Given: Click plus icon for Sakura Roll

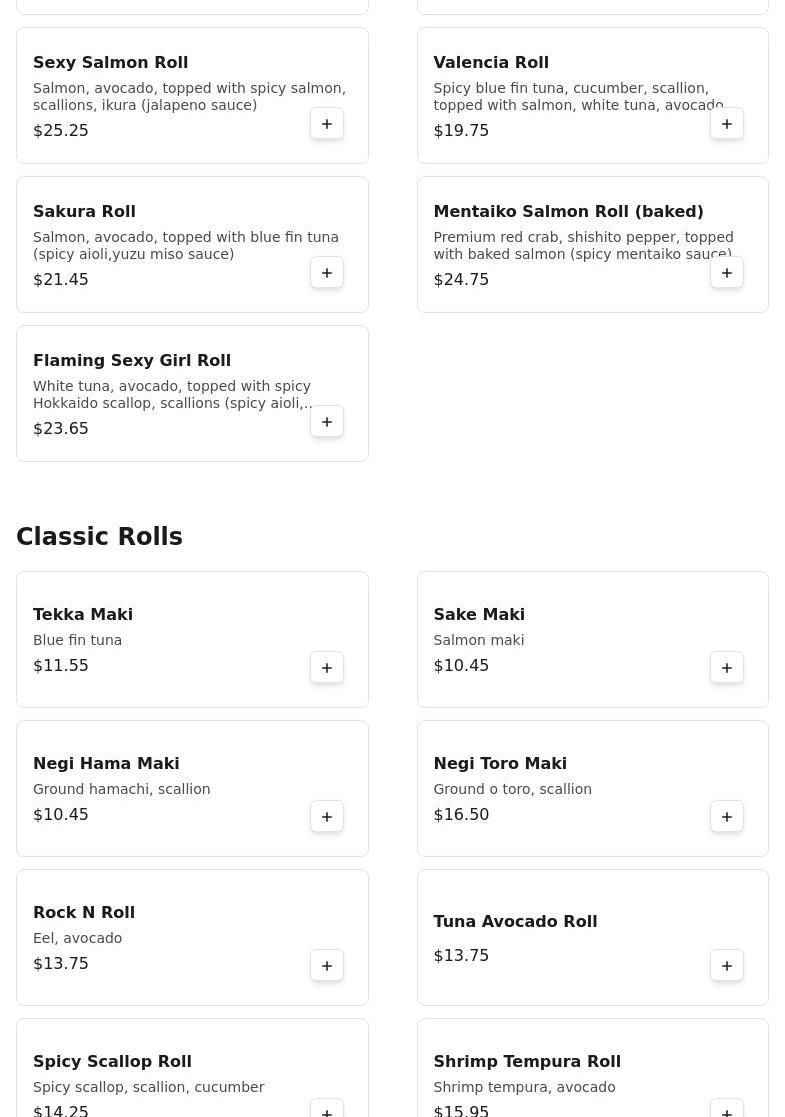Looking at the screenshot, I should 327,273.
